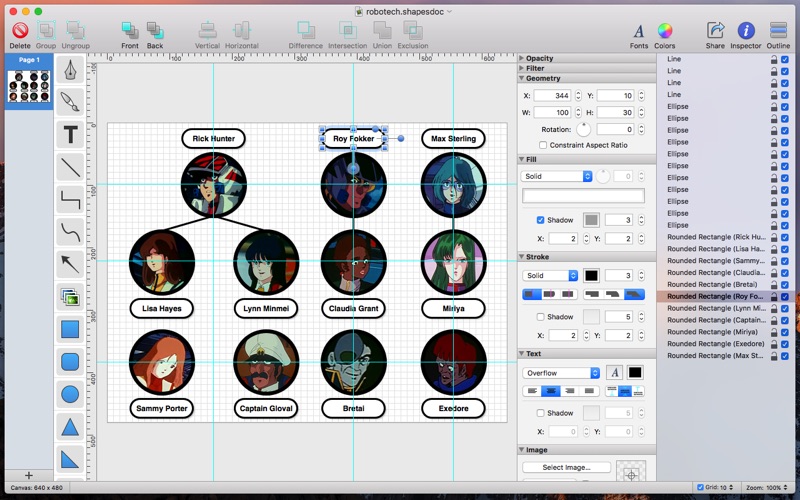Expand the Filter section
The width and height of the screenshot is (800, 500).
pos(521,68)
